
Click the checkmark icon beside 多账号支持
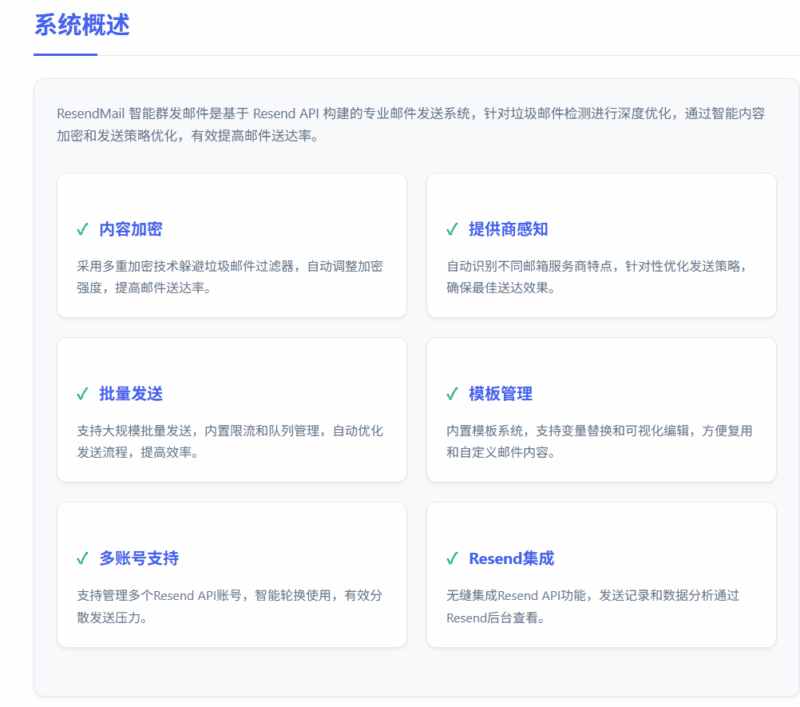click(x=83, y=558)
